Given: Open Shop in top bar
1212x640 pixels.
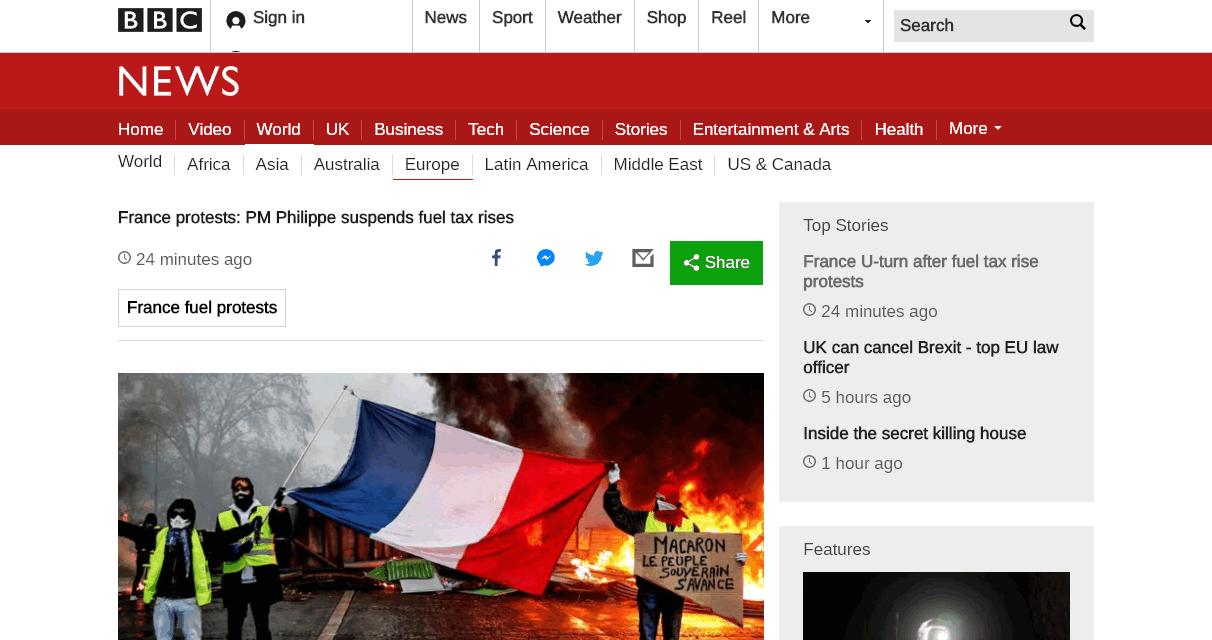Looking at the screenshot, I should point(667,18).
